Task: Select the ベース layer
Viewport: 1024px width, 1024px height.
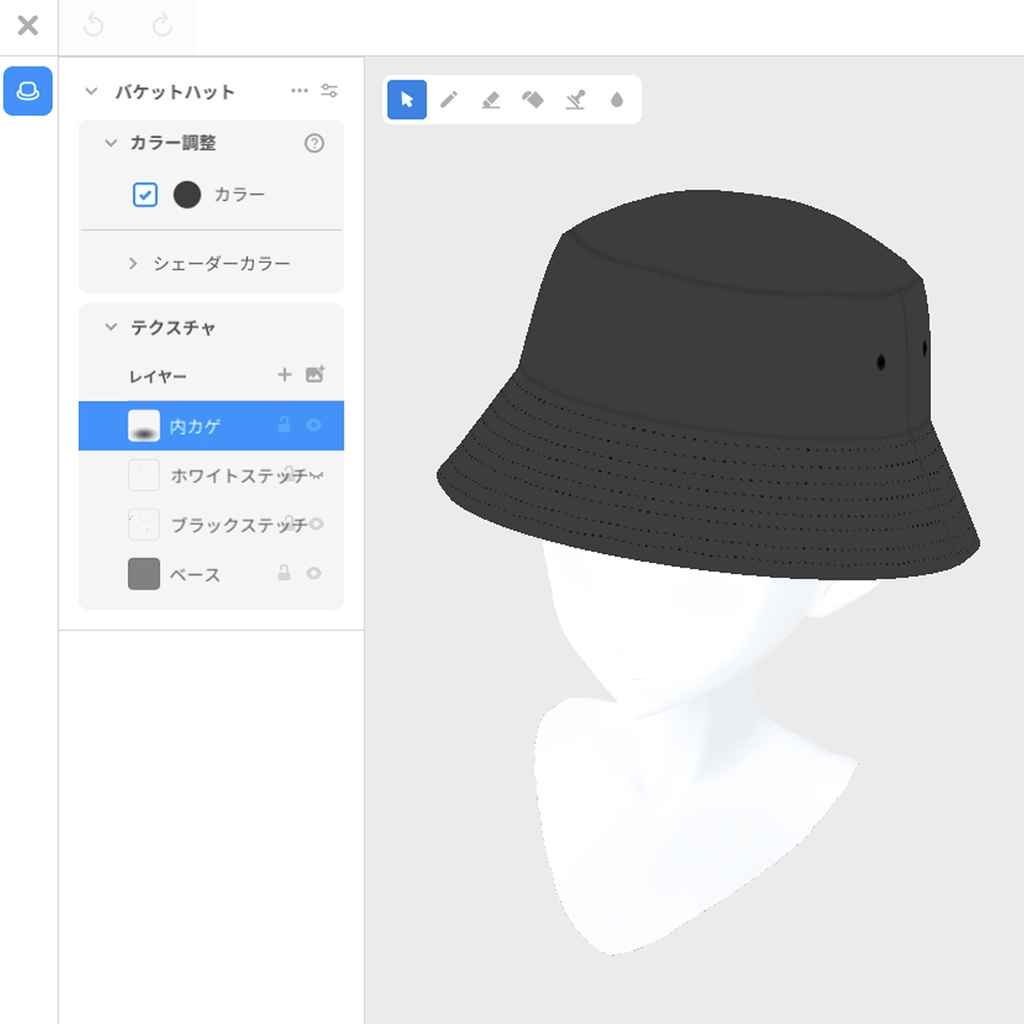Action: 211,573
